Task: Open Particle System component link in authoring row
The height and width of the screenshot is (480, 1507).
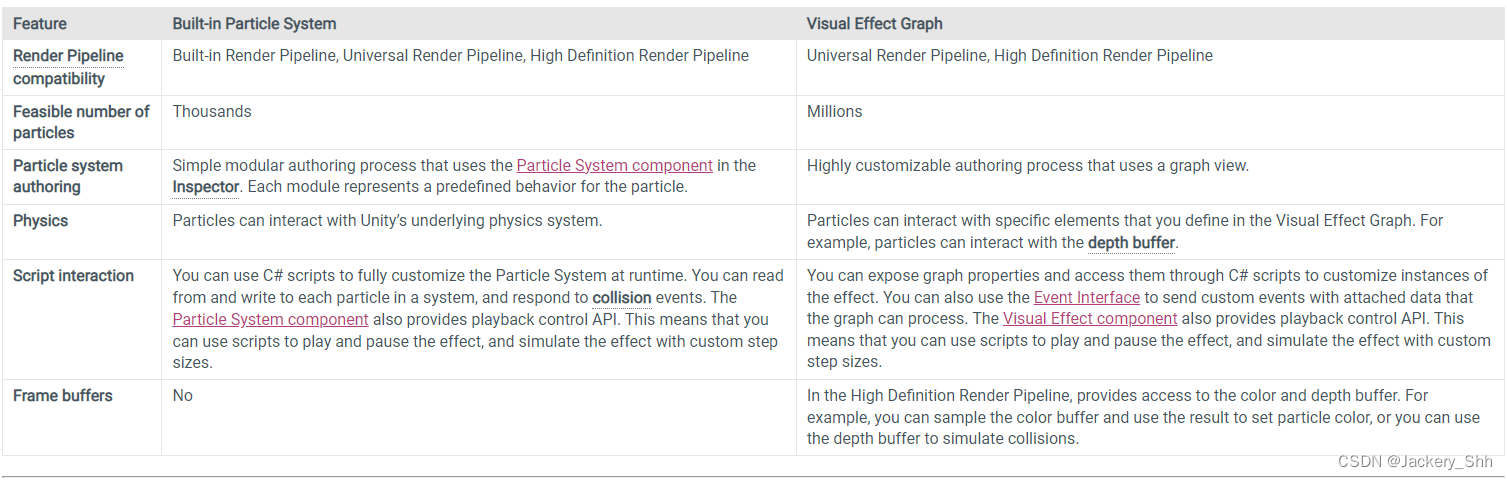Action: click(x=614, y=166)
